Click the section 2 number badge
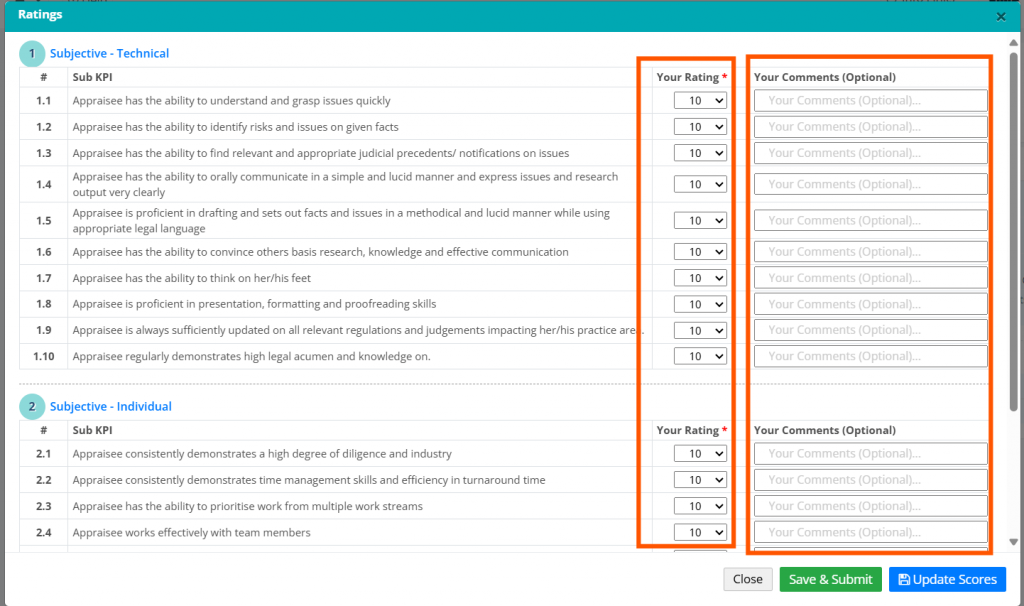 pos(32,407)
